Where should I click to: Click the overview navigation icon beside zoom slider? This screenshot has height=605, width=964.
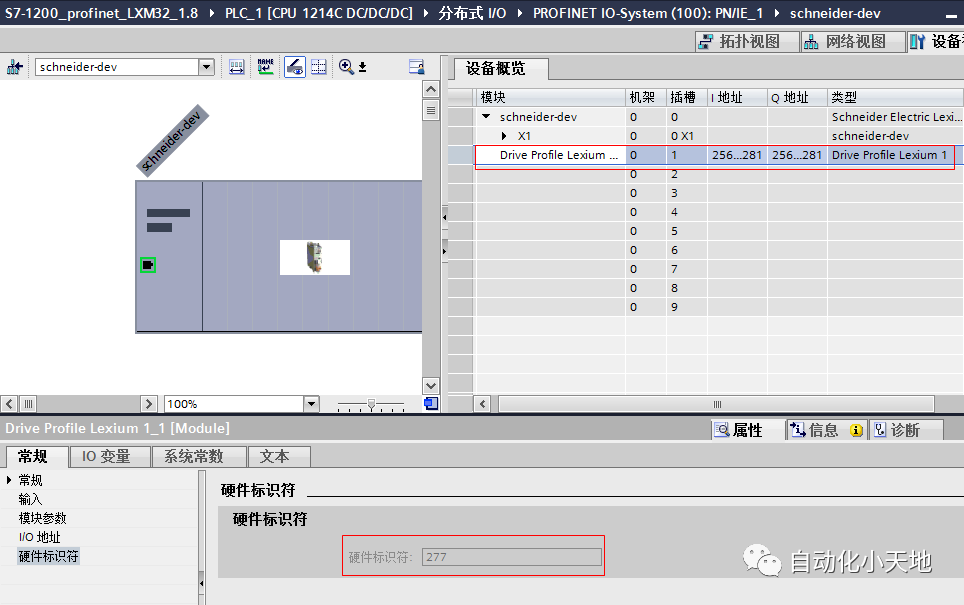click(431, 404)
